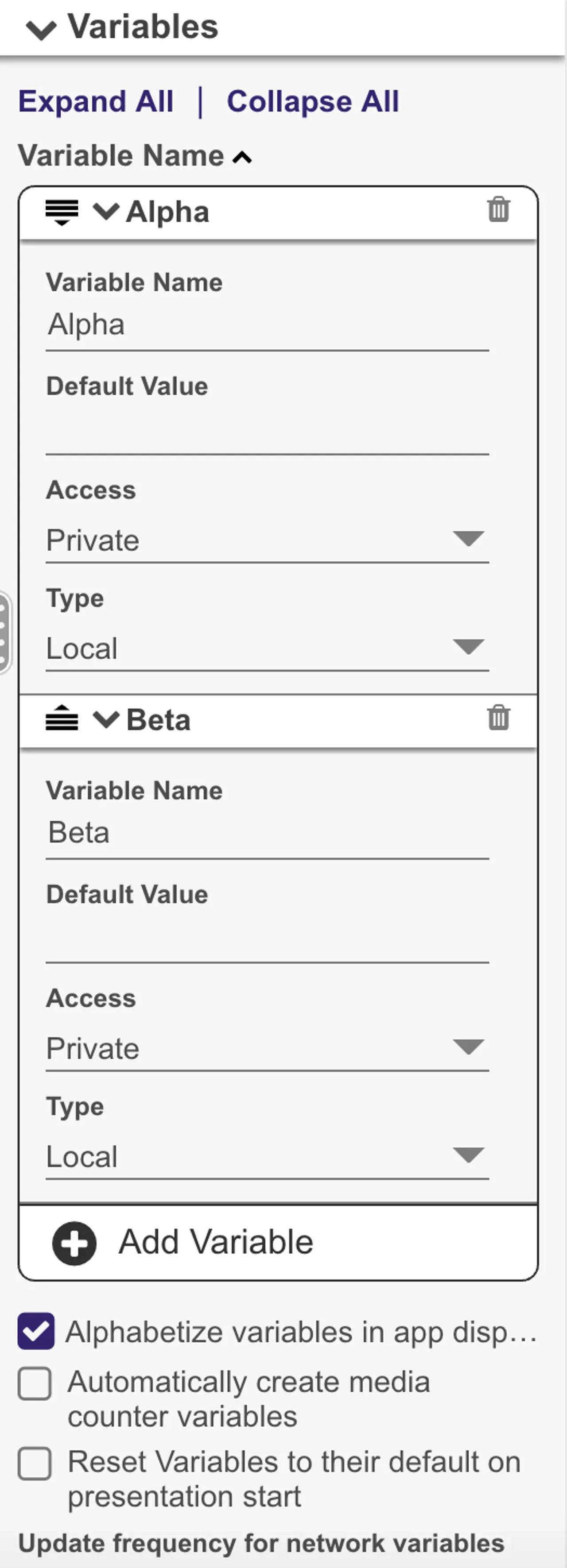The width and height of the screenshot is (567, 1568).
Task: Click the Expand All link
Action: pos(96,101)
